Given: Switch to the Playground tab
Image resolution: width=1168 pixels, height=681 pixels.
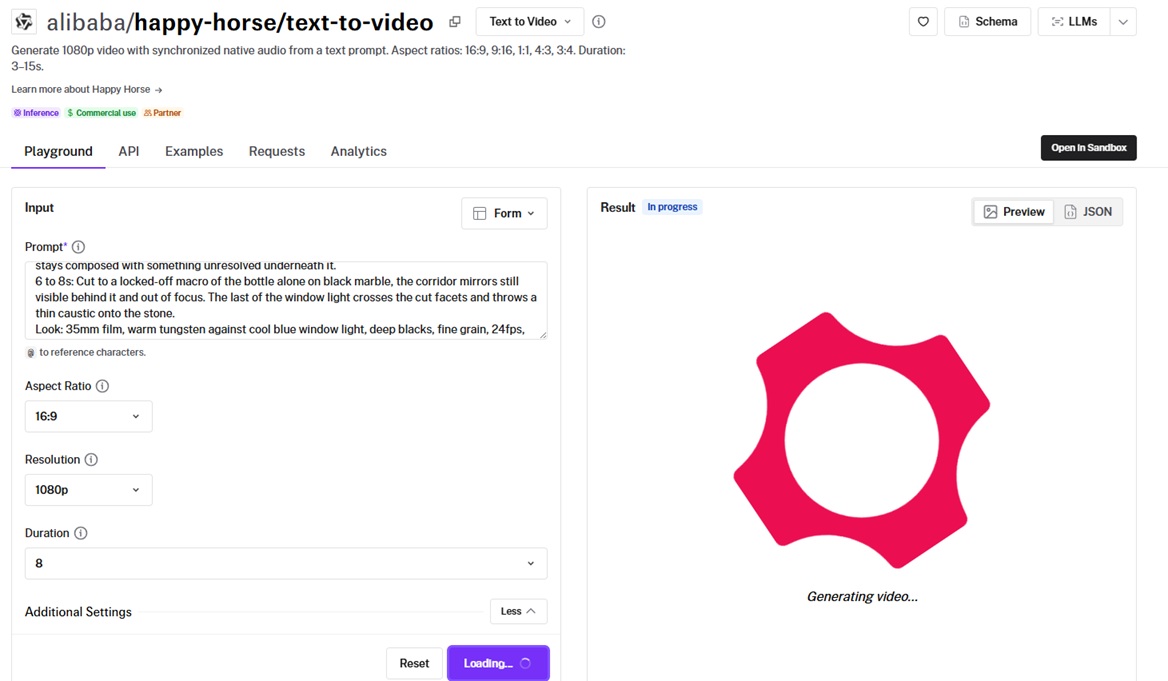Looking at the screenshot, I should [58, 151].
